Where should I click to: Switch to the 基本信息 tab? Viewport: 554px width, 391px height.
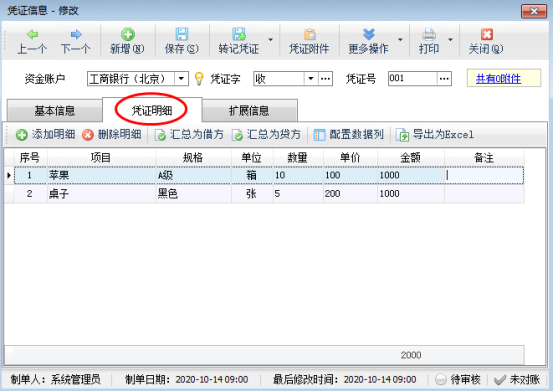pyautogui.click(x=54, y=111)
